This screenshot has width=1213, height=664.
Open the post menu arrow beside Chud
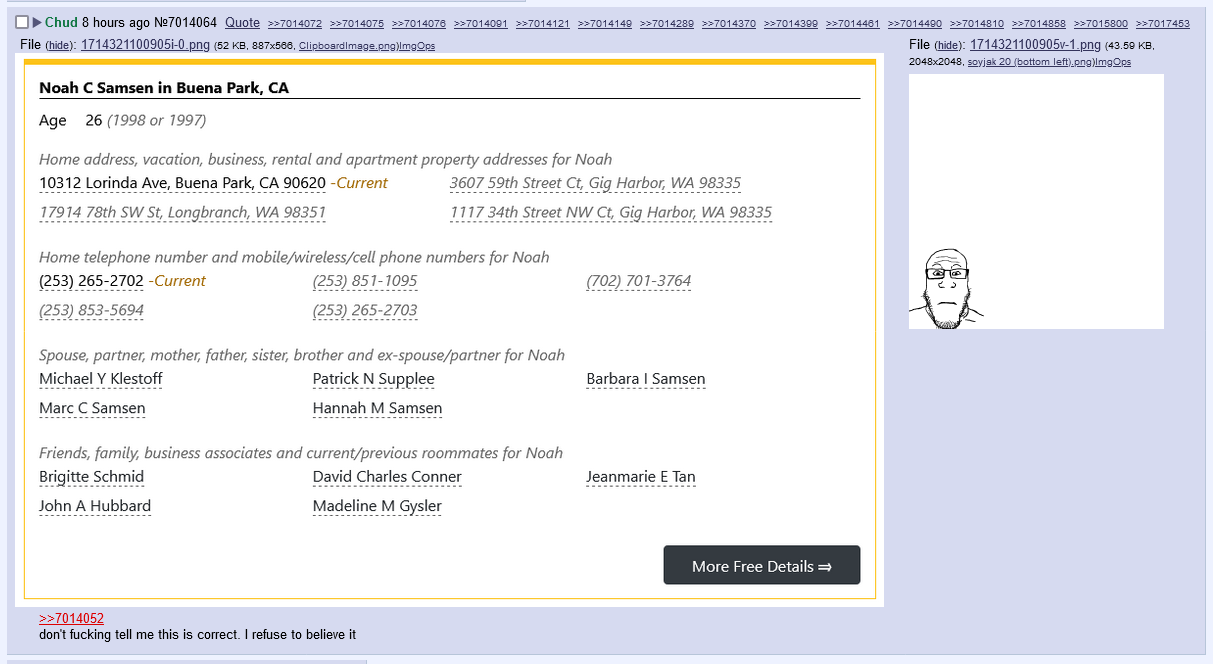pos(37,22)
